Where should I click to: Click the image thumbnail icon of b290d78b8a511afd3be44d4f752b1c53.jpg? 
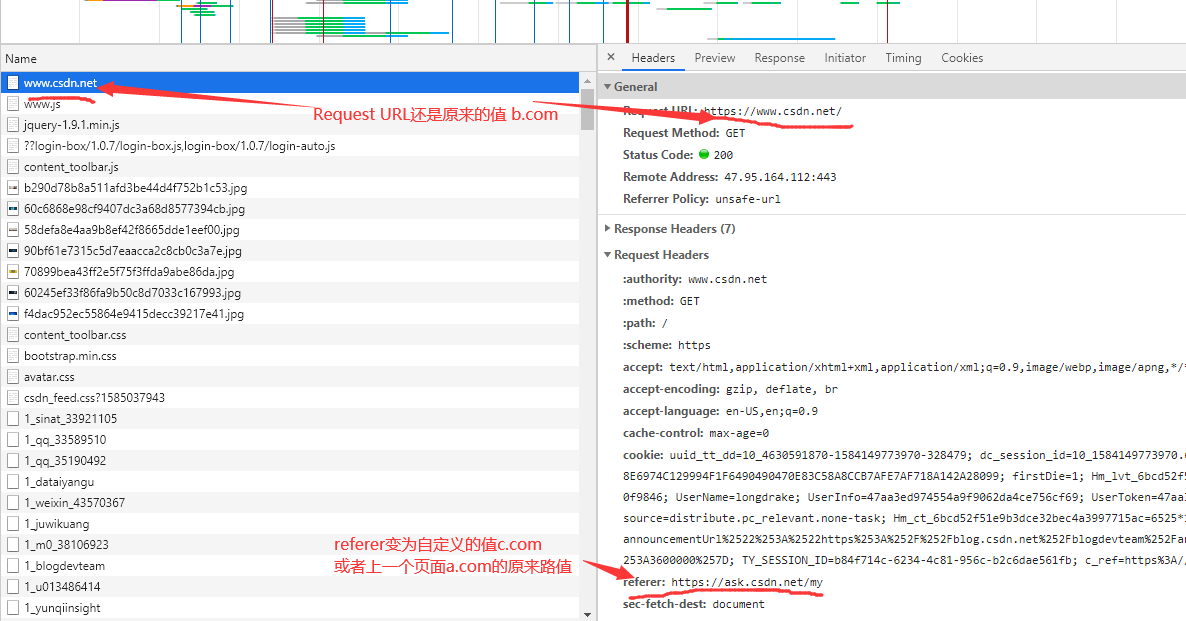click(13, 188)
